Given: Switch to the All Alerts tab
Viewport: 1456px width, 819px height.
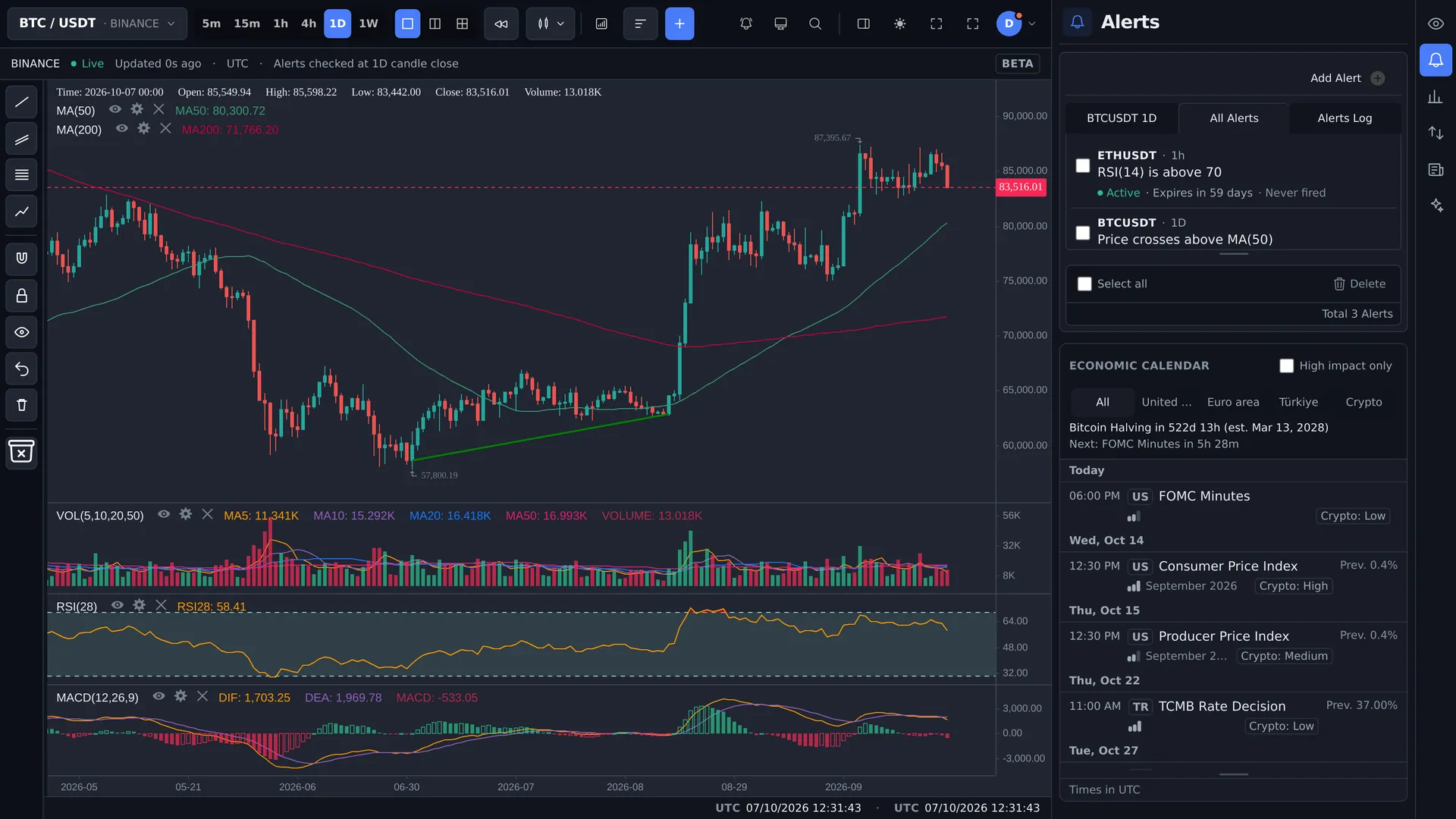Looking at the screenshot, I should [x=1234, y=118].
